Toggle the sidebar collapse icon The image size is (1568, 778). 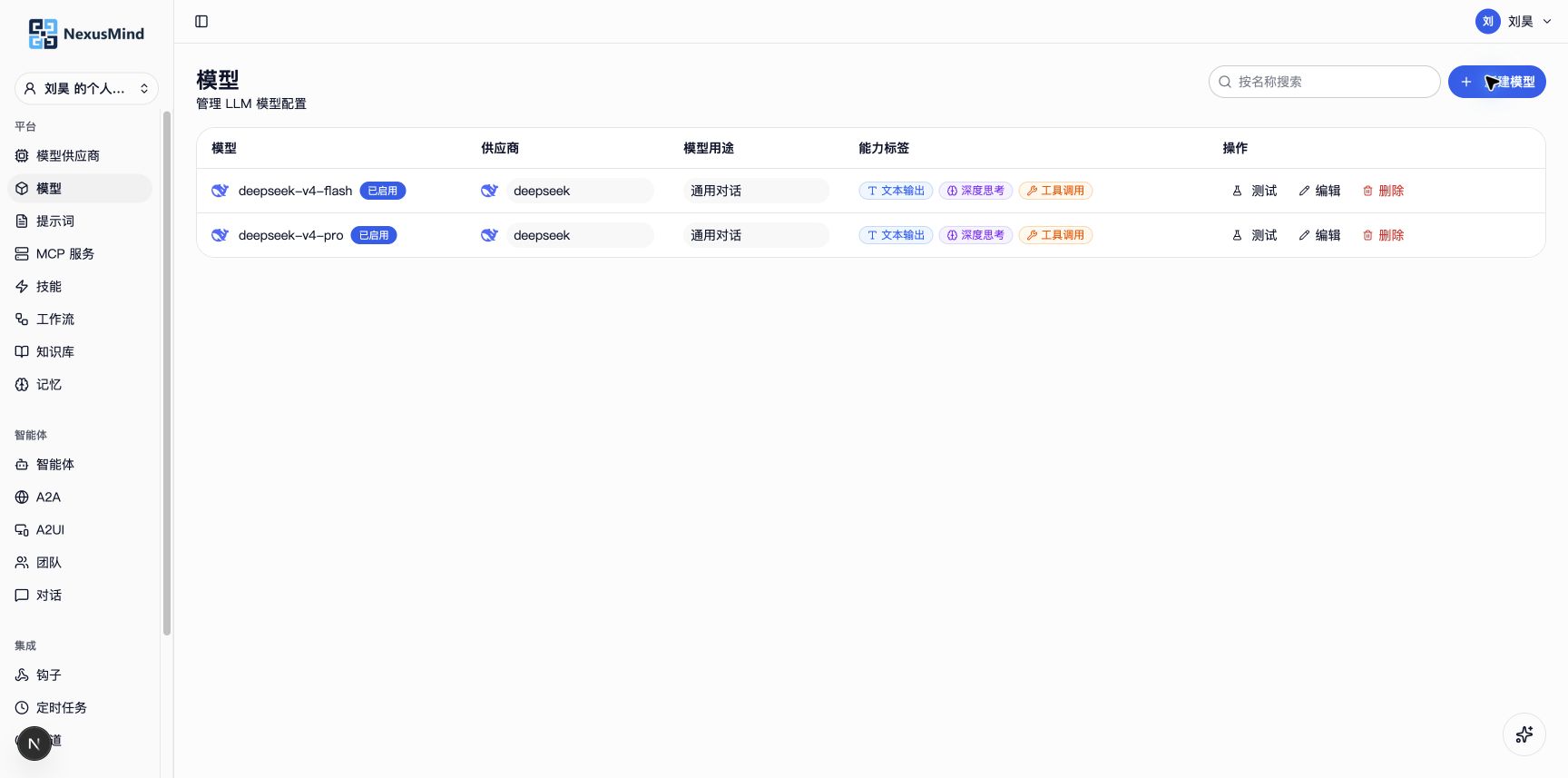click(201, 22)
